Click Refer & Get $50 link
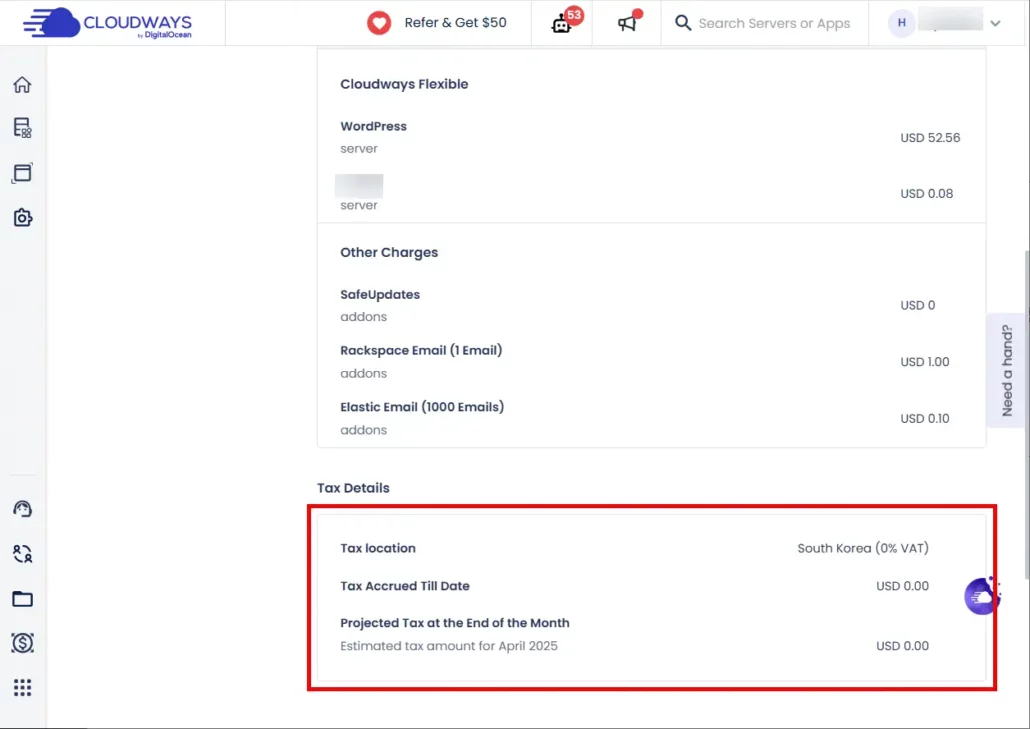 coord(455,23)
